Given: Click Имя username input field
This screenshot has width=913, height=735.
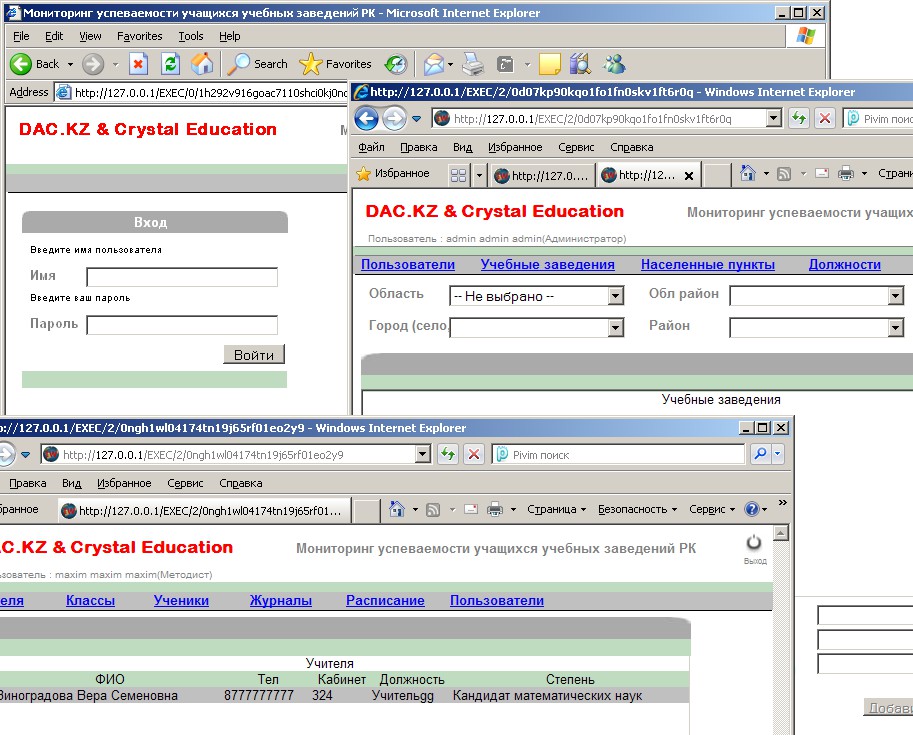Looking at the screenshot, I should [x=182, y=277].
